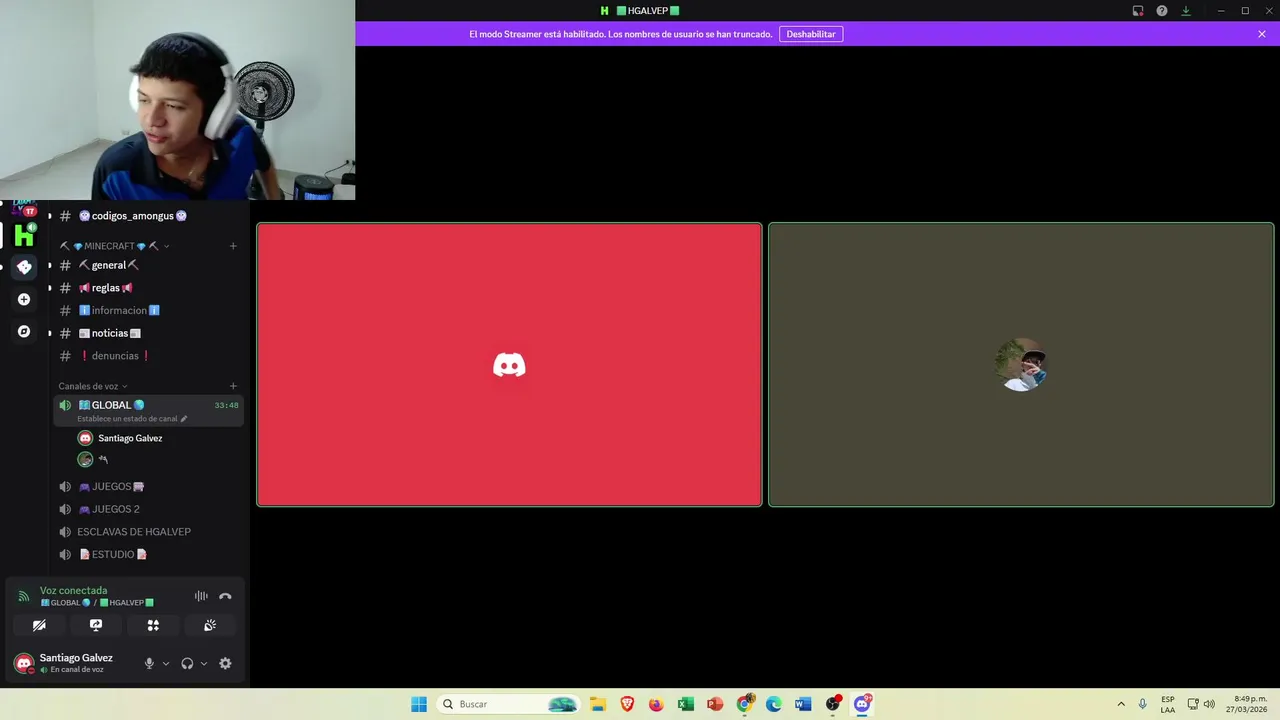This screenshot has height=720, width=1280.
Task: Toggle microphone mute
Action: (x=149, y=663)
